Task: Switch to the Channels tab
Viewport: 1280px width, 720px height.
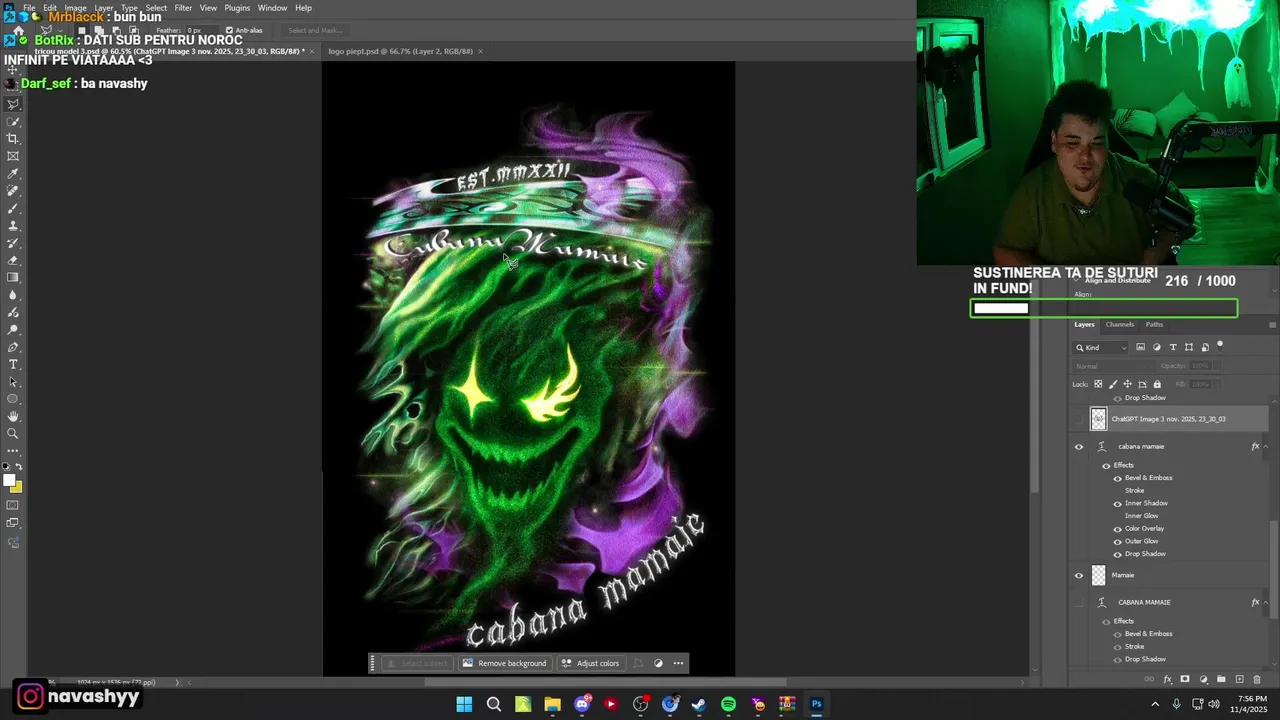Action: point(1120,324)
